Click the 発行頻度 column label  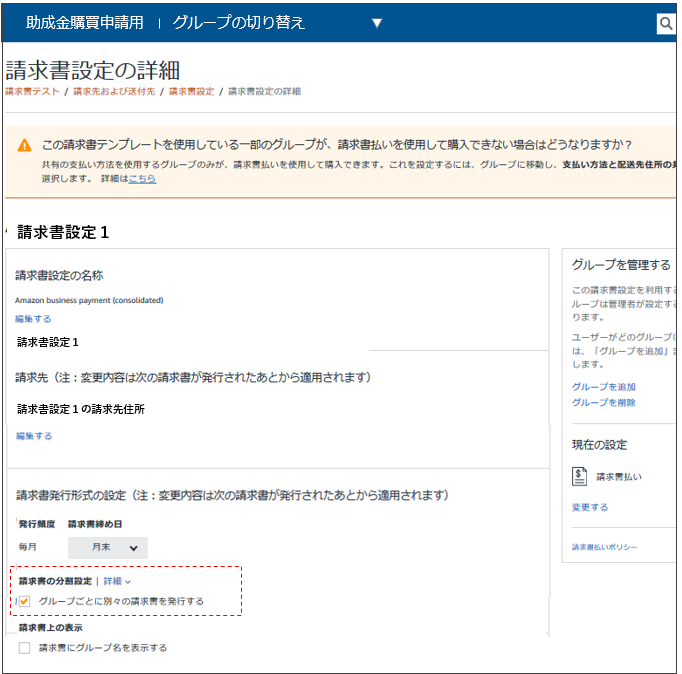[37, 524]
